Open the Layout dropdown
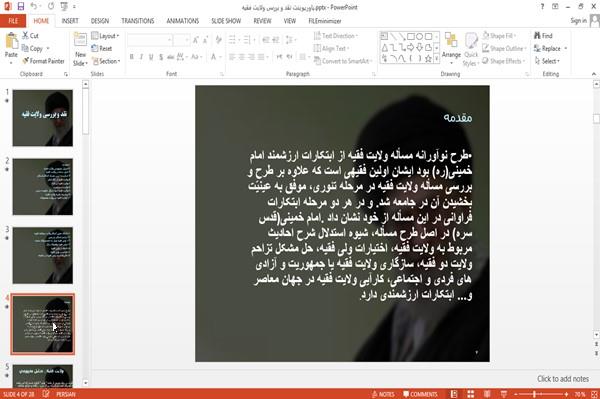600x399 pixels. pyautogui.click(x=106, y=36)
